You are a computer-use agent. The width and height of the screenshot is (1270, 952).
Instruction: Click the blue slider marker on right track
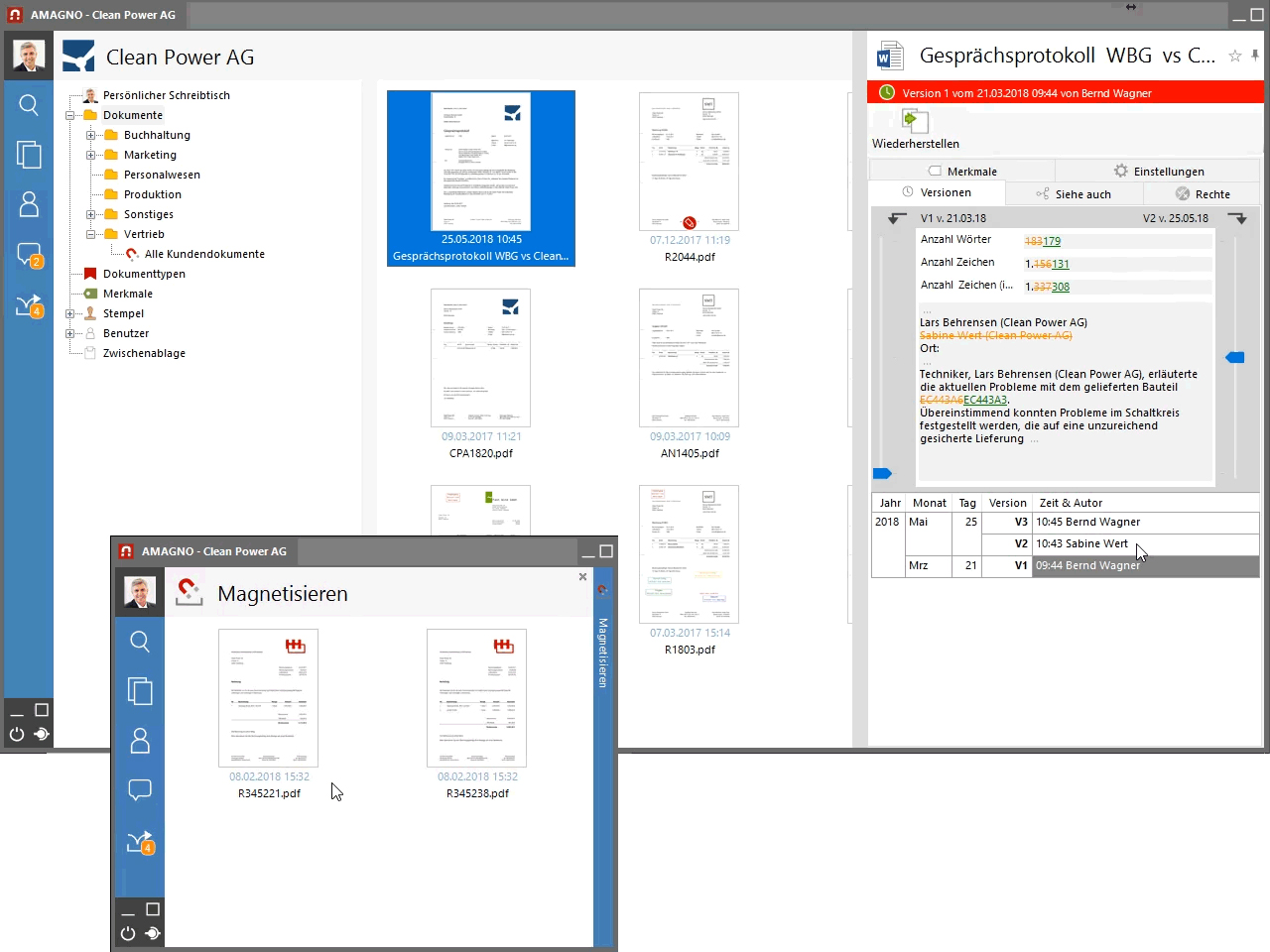[x=1235, y=357]
